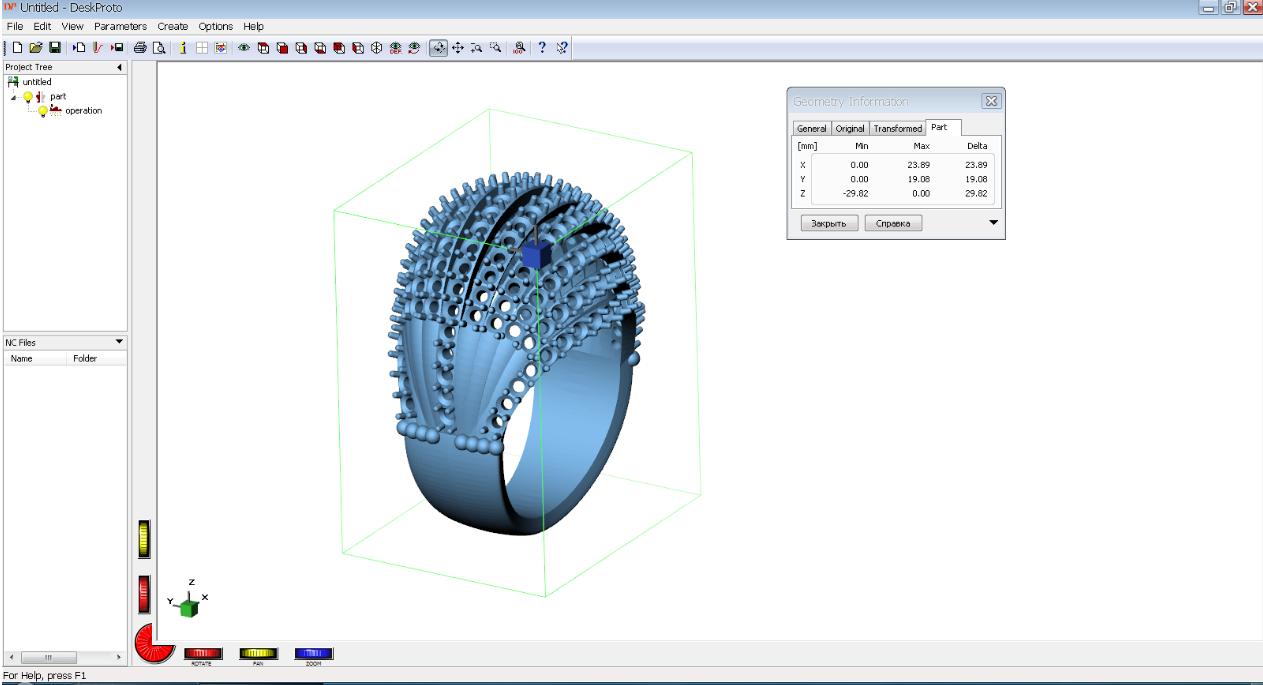Click the yellow Geometry Information icon
Screen dimensions: 1263x685
pyautogui.click(x=183, y=47)
